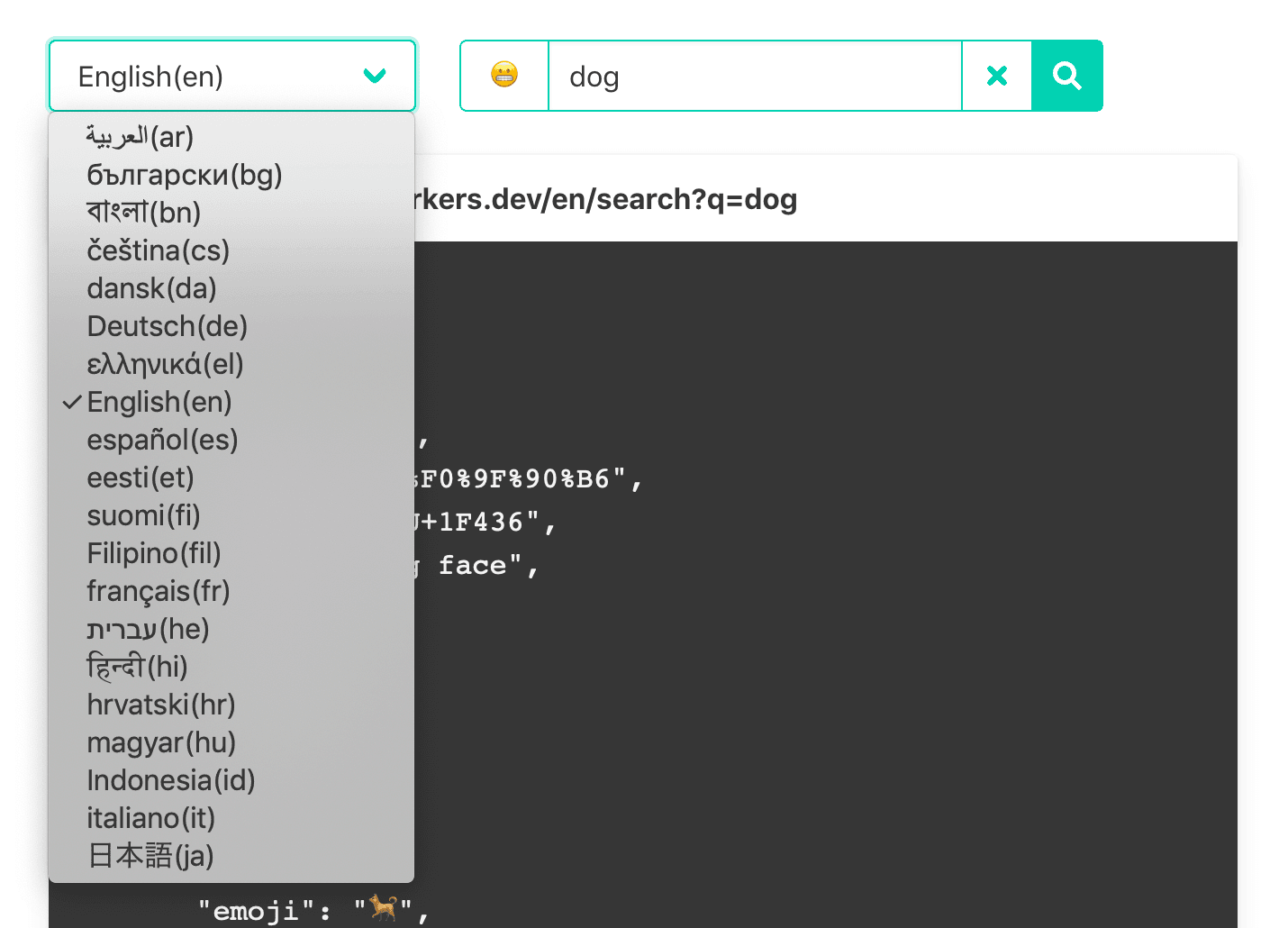This screenshot has width=1288, height=928.
Task: Select हिन्दी(hi) language option
Action: [x=137, y=667]
